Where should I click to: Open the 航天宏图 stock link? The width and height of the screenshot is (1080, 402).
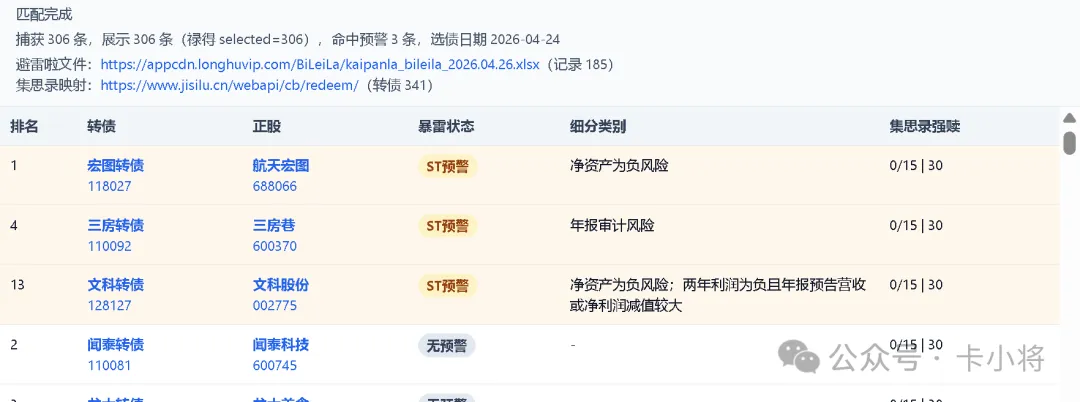pos(281,166)
